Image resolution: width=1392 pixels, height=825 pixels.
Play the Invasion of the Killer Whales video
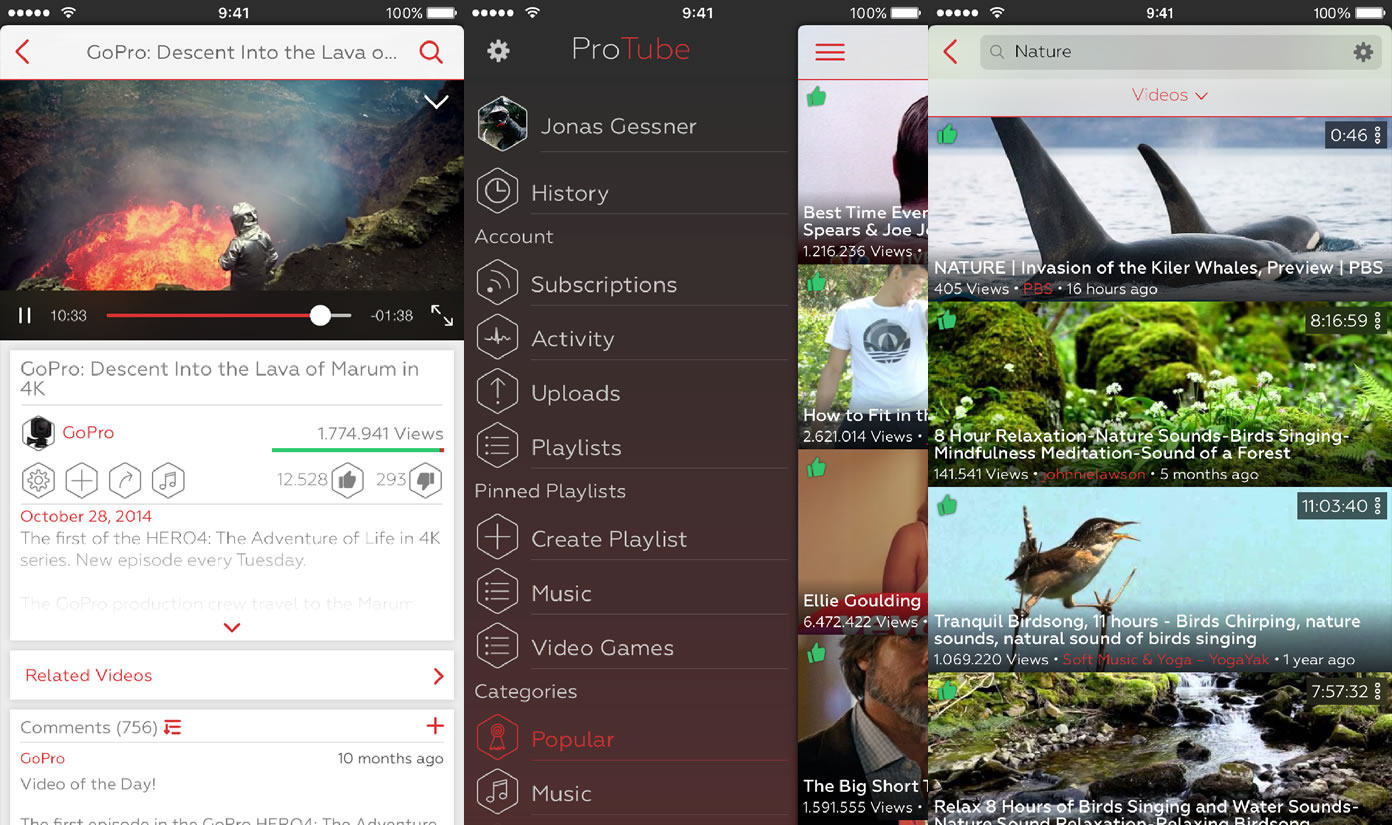coord(1160,209)
